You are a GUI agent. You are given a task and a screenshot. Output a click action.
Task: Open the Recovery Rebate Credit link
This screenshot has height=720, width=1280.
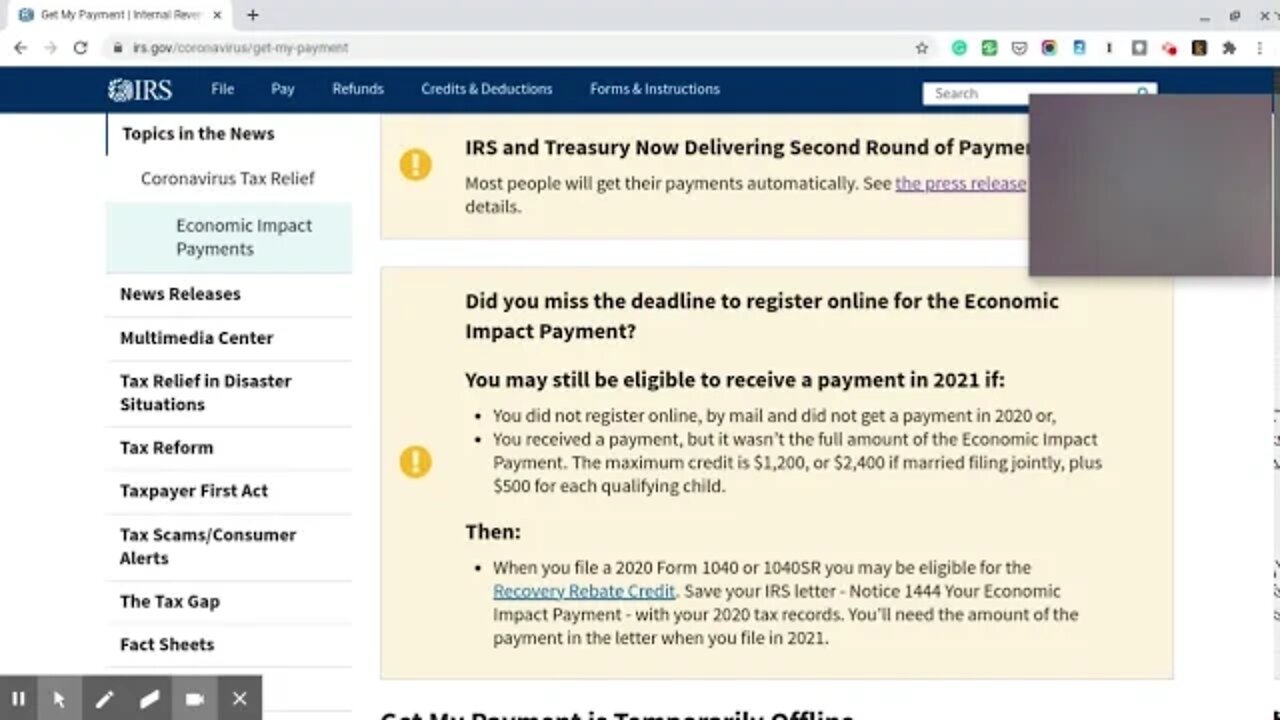(584, 591)
